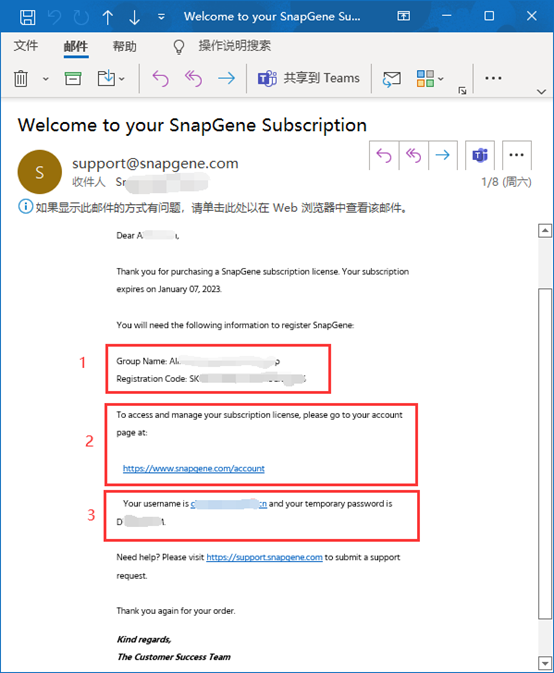Click the Save icon in title bar
Image resolution: width=554 pixels, height=673 pixels.
click(28, 17)
